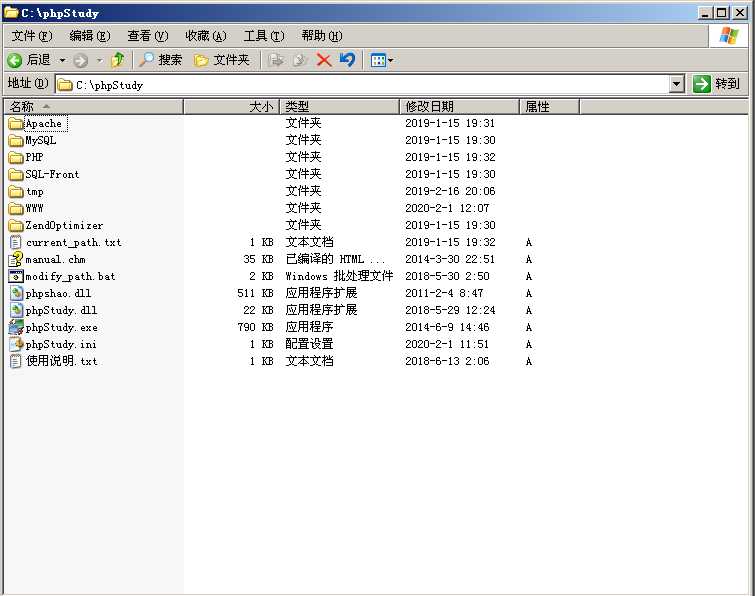Click the folder name SQL-Front
Viewport: 755px width, 596px height.
click(x=52, y=174)
